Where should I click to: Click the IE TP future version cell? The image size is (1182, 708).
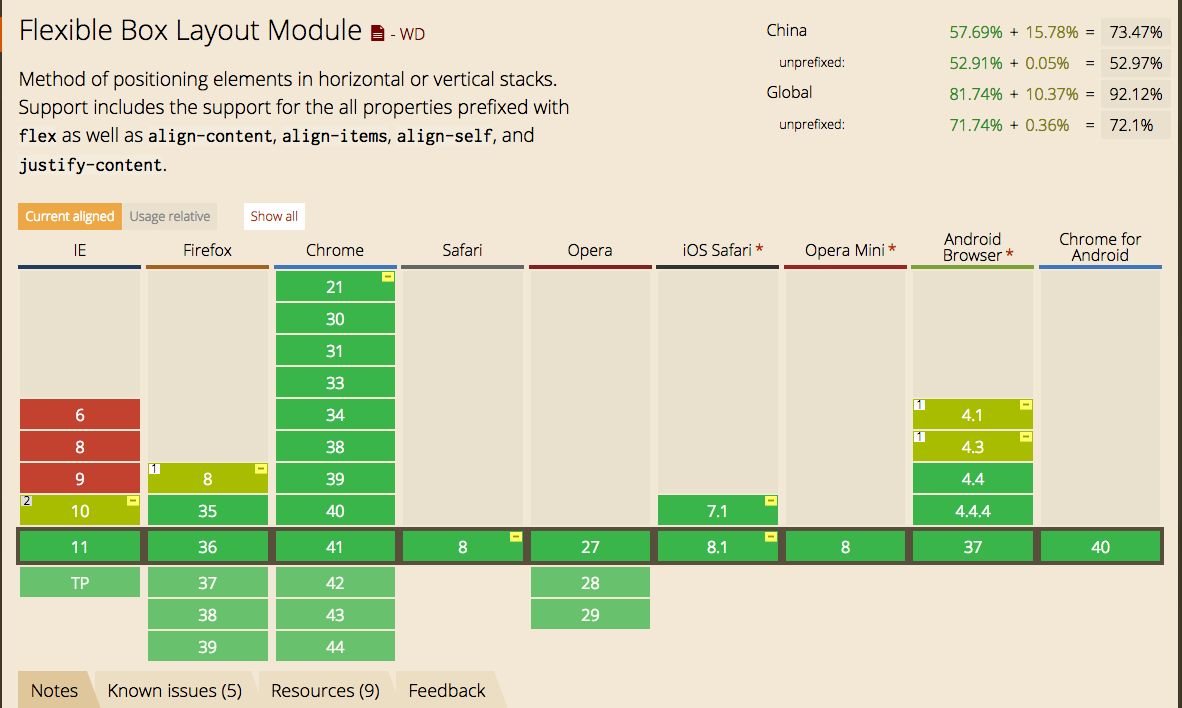coord(80,582)
